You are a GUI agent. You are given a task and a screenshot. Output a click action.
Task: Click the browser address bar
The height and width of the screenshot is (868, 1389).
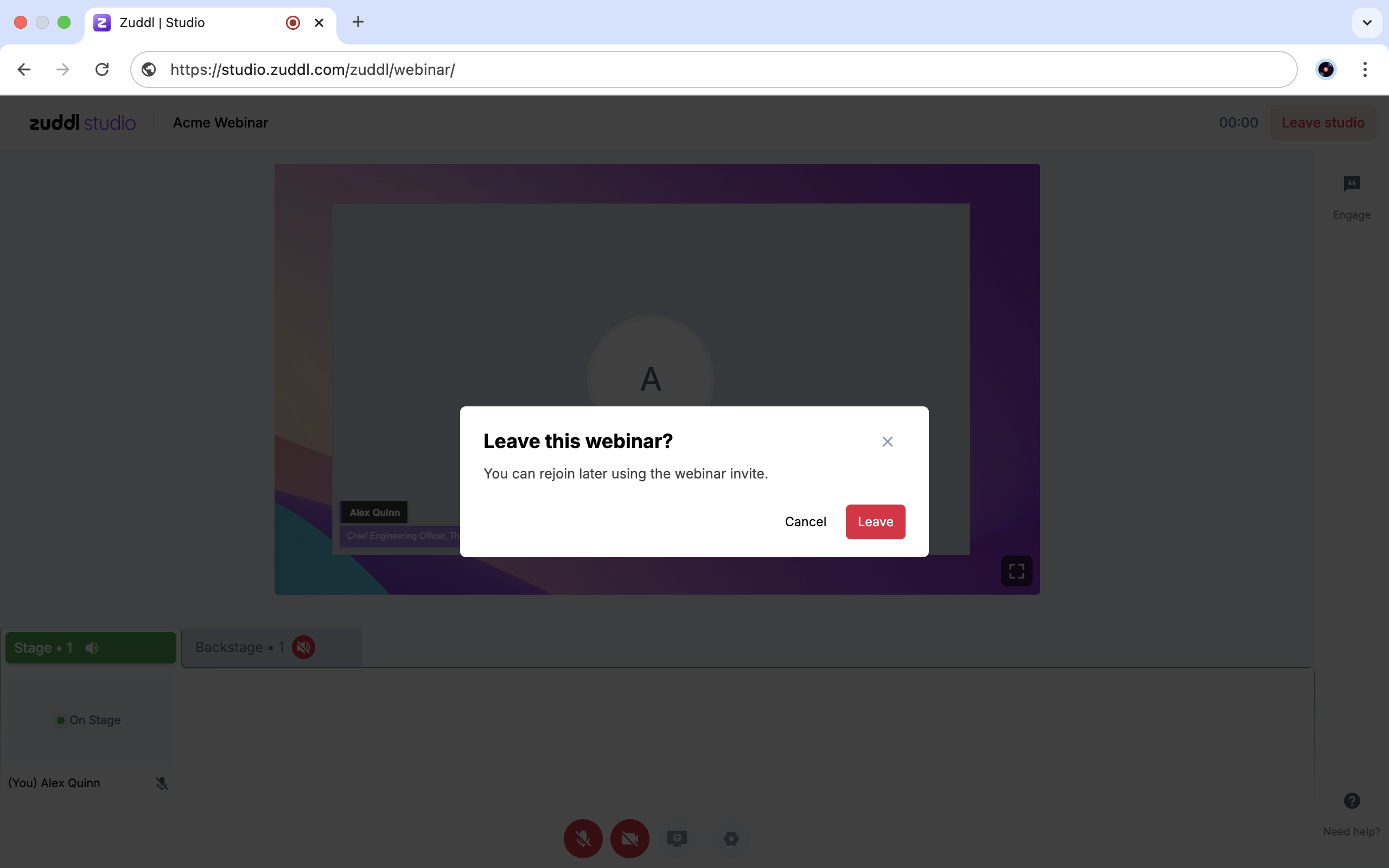(x=713, y=69)
